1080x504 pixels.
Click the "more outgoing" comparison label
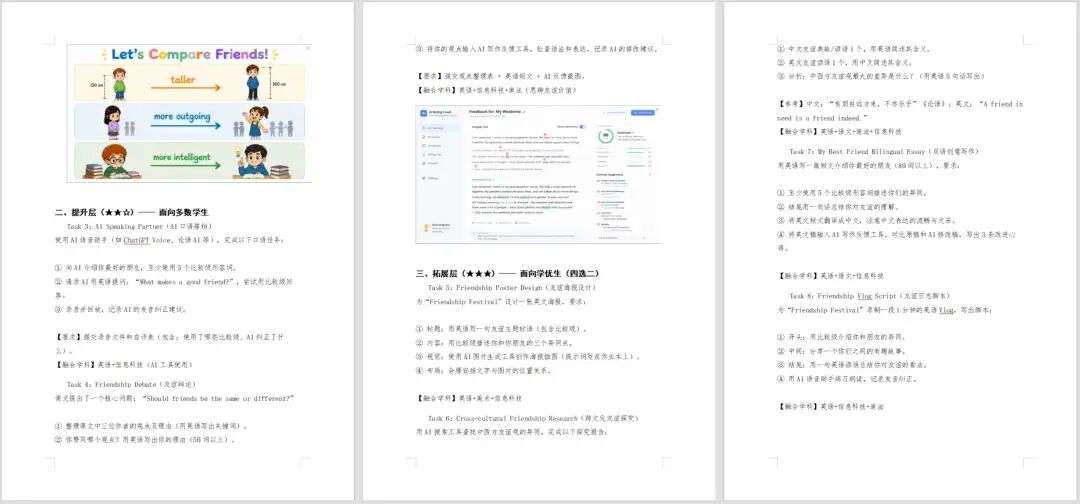pyautogui.click(x=182, y=116)
